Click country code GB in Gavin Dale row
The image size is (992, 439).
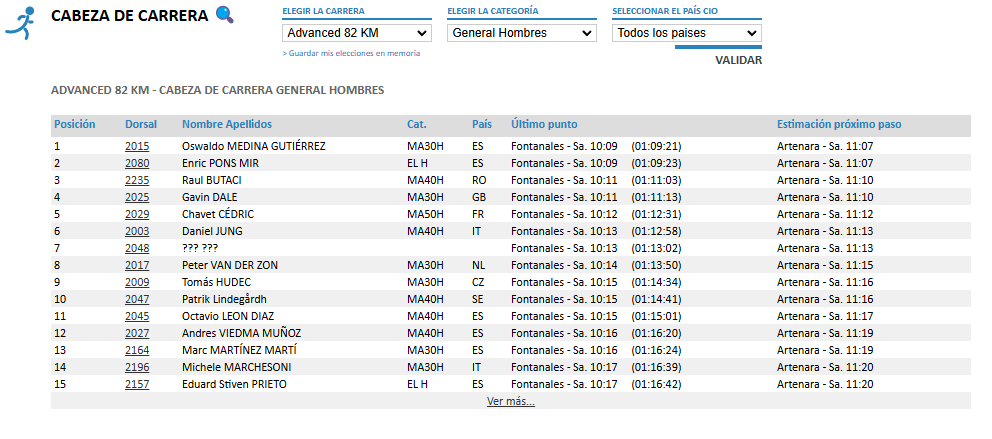479,197
